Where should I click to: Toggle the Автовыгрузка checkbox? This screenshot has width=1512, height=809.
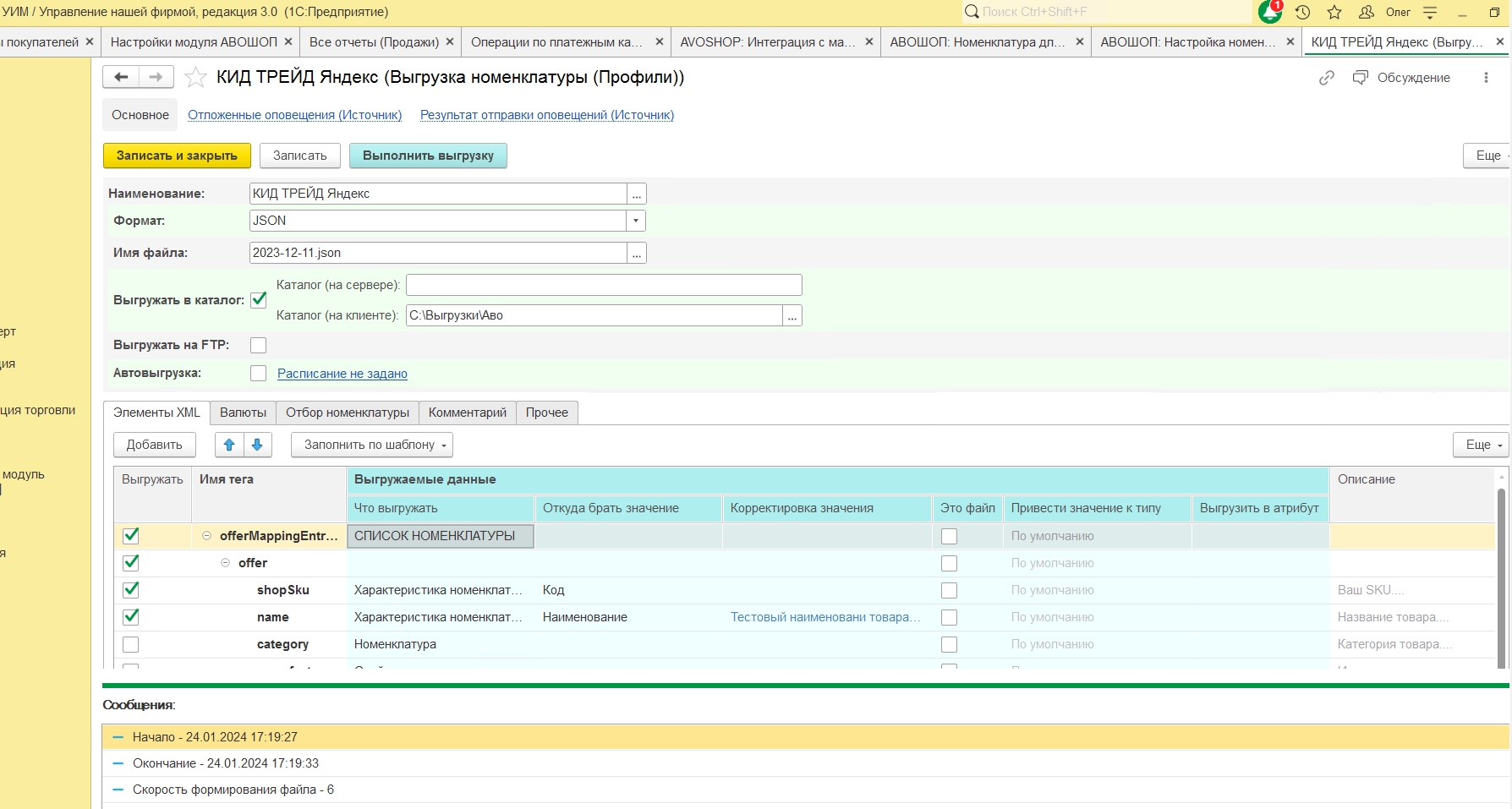point(259,373)
